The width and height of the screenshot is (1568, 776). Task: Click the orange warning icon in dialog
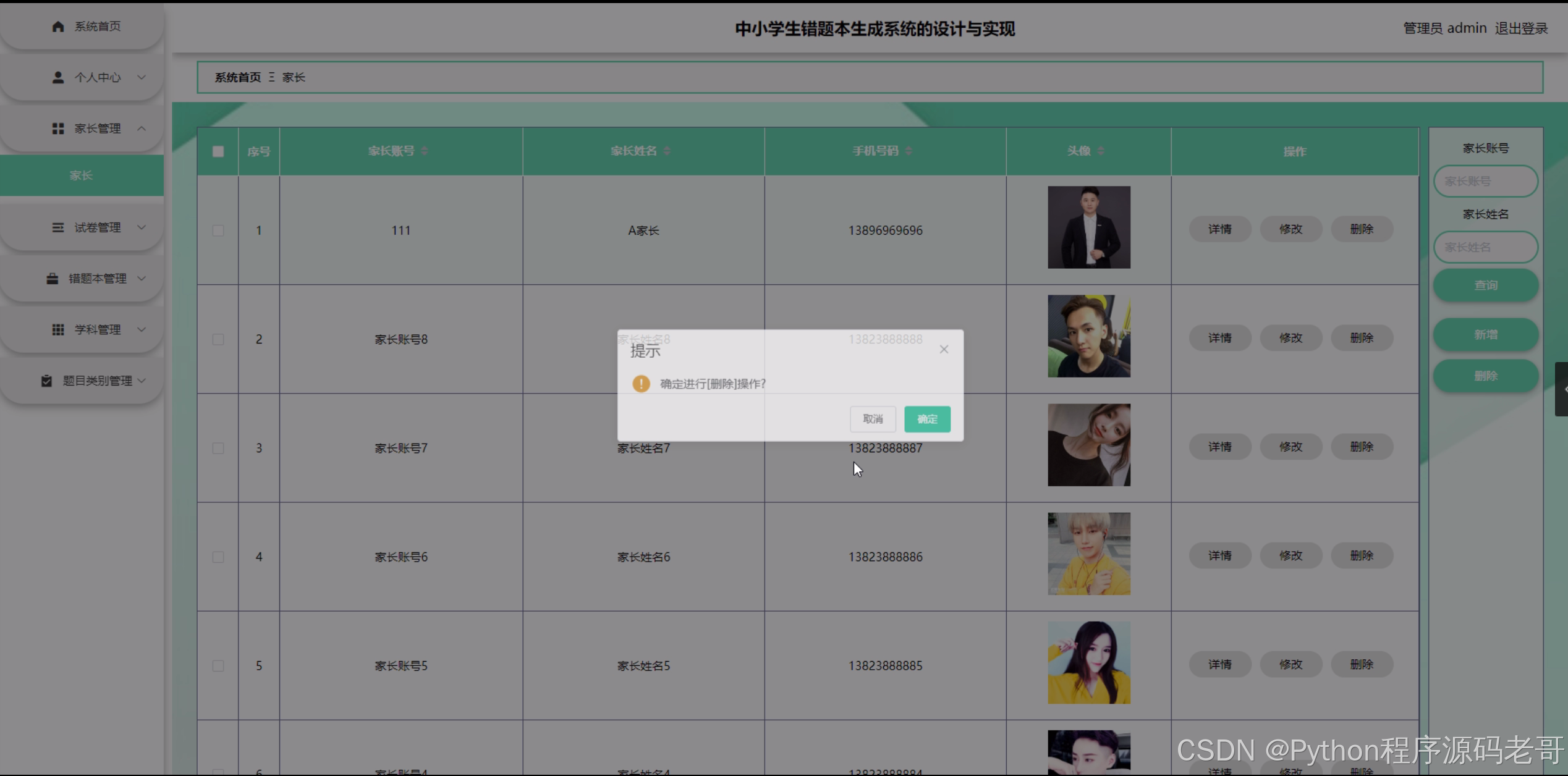point(641,384)
